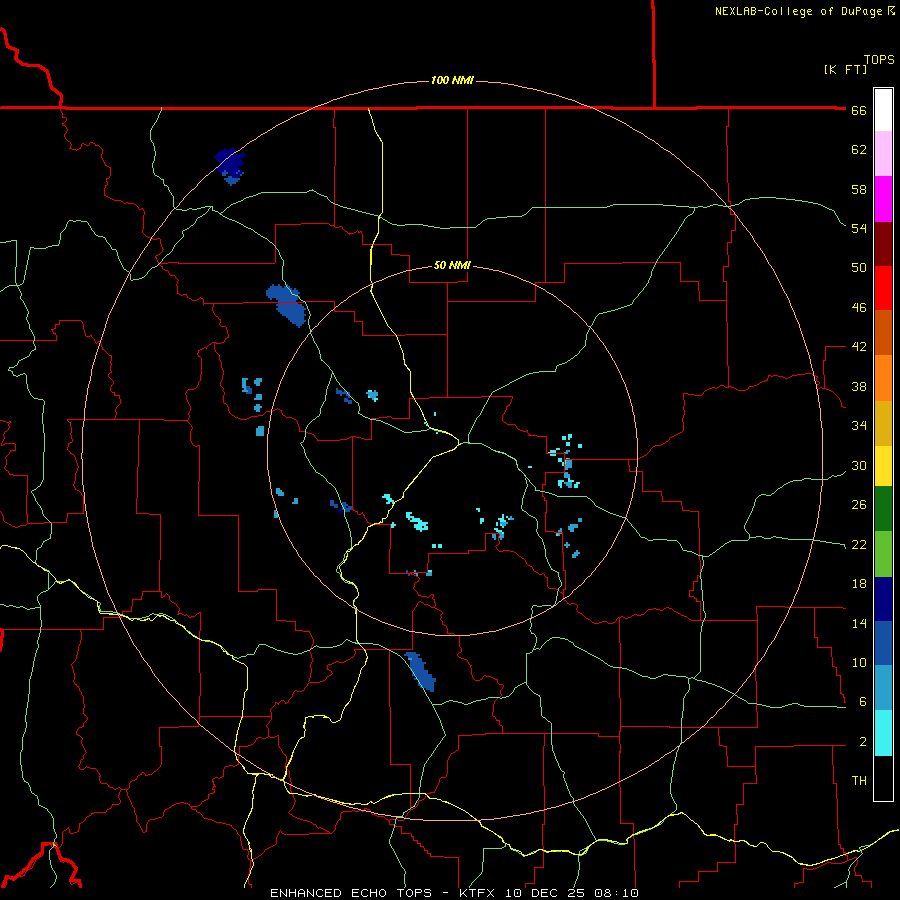
Task: Click the dark red 54K ft legend swatch
Action: (883, 244)
